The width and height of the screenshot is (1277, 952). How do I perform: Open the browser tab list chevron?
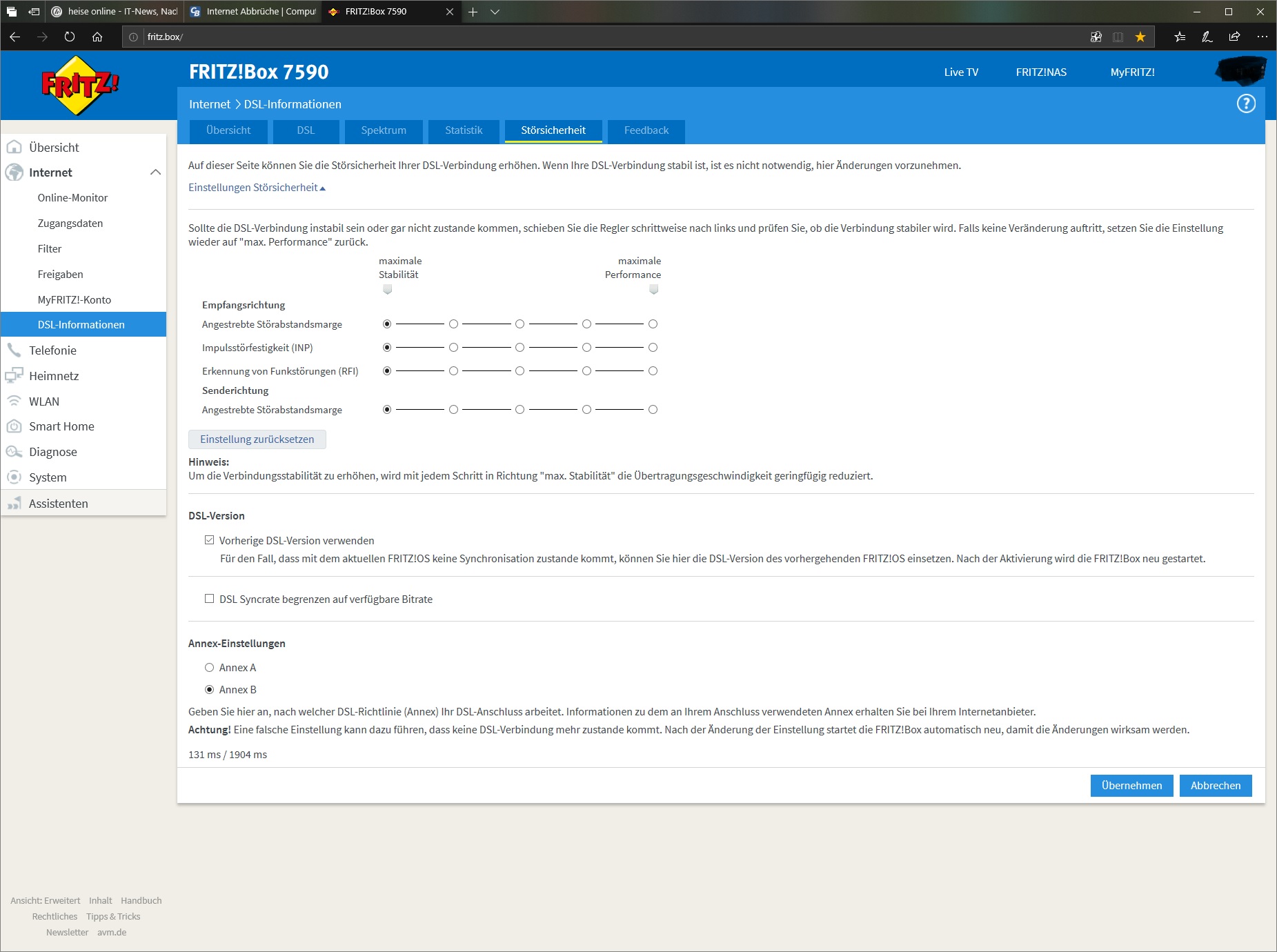[x=495, y=12]
